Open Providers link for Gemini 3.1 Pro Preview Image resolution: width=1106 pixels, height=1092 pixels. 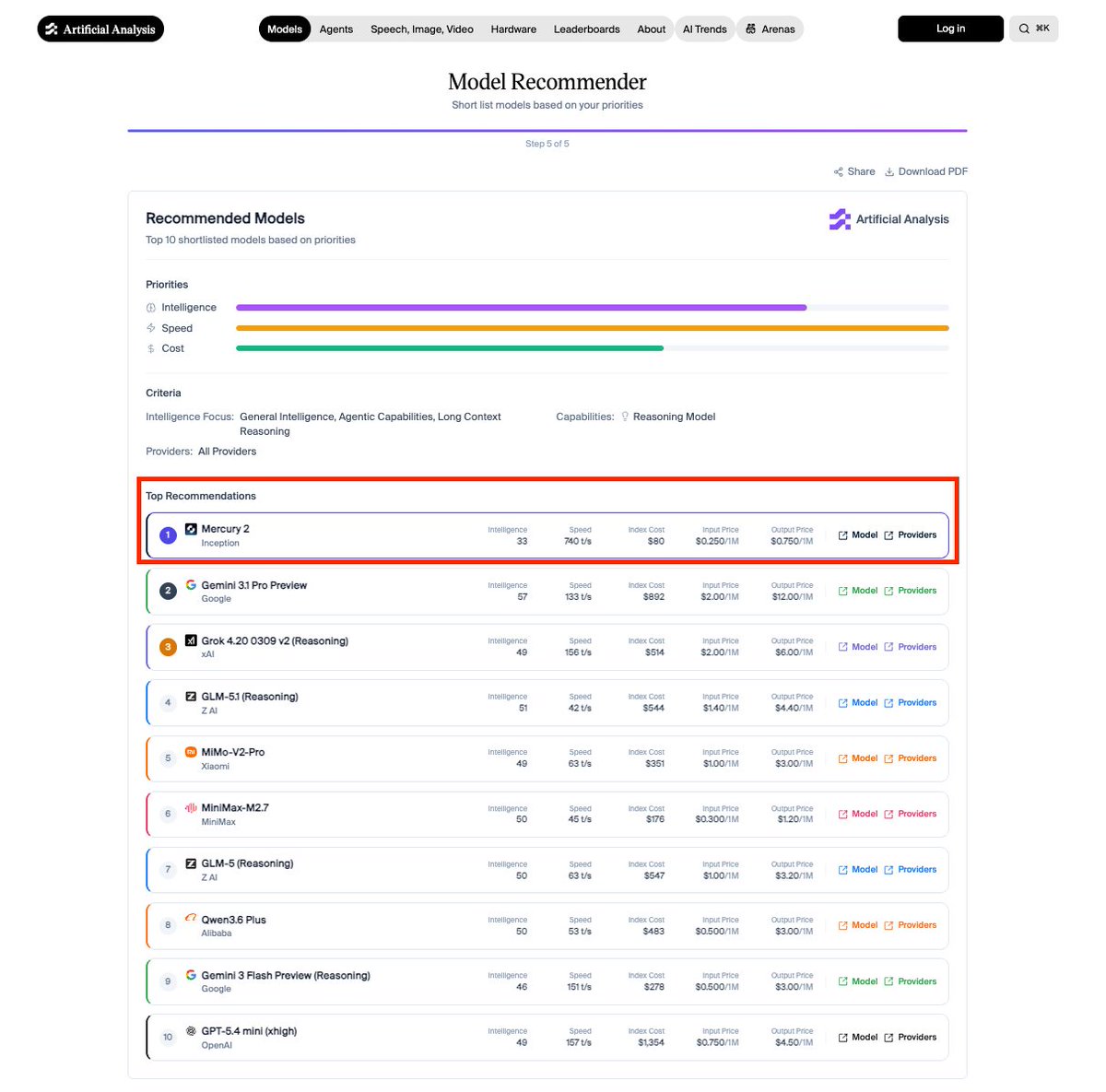pyautogui.click(x=910, y=591)
